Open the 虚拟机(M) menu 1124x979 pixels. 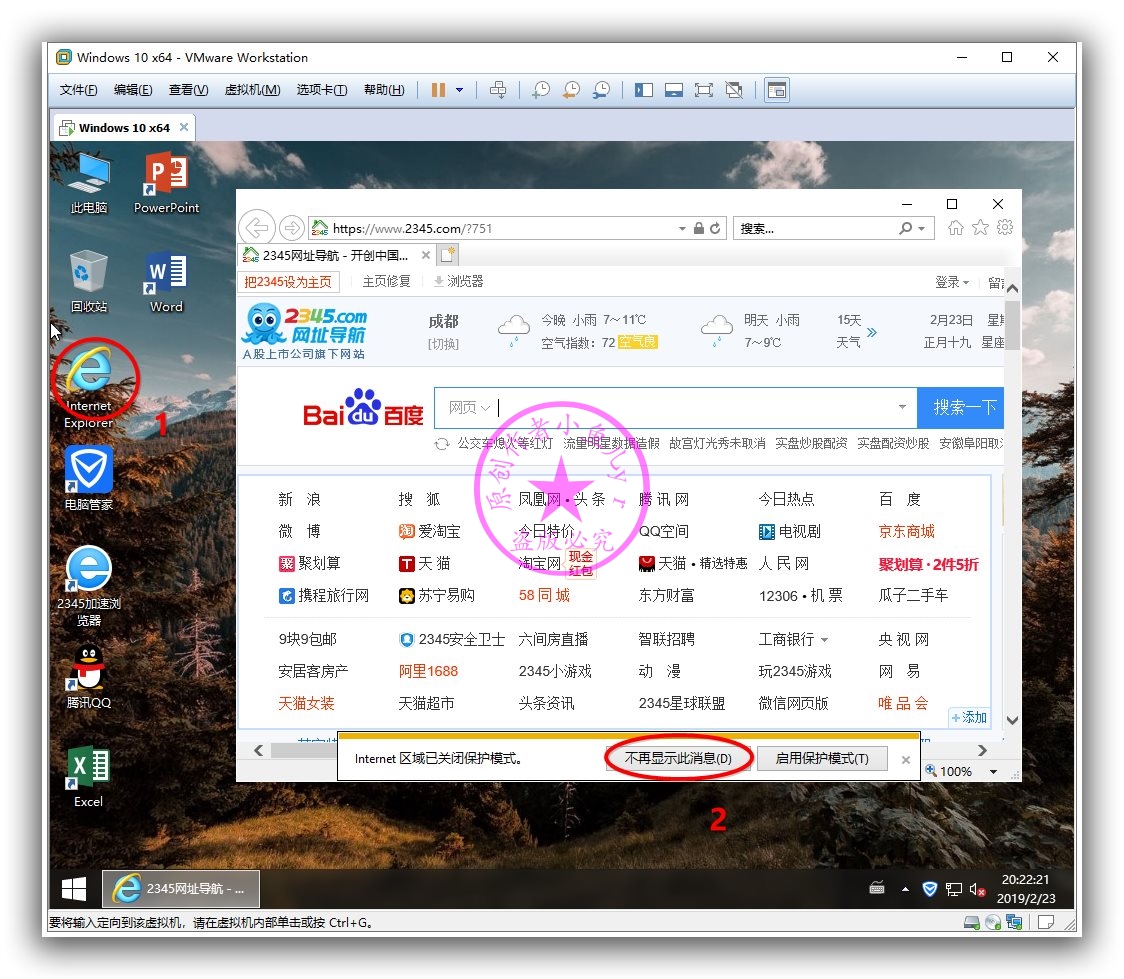point(252,90)
